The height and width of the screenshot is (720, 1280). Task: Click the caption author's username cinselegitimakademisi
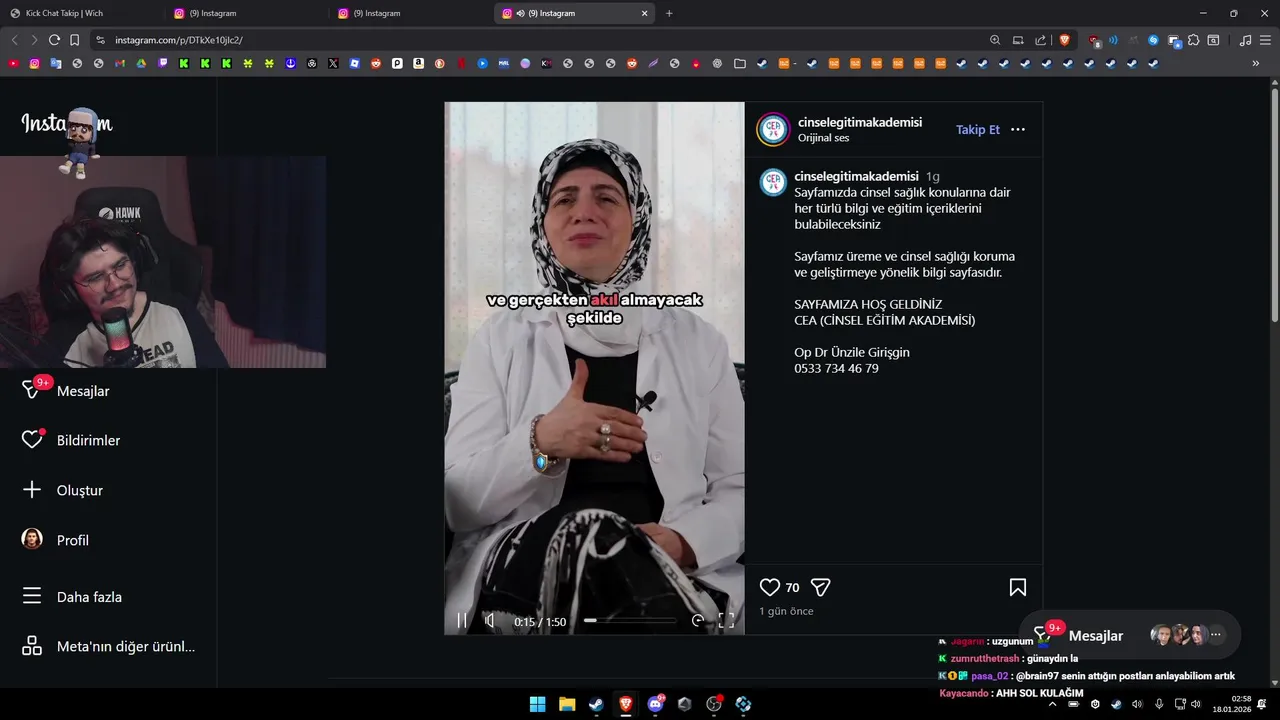click(x=856, y=176)
